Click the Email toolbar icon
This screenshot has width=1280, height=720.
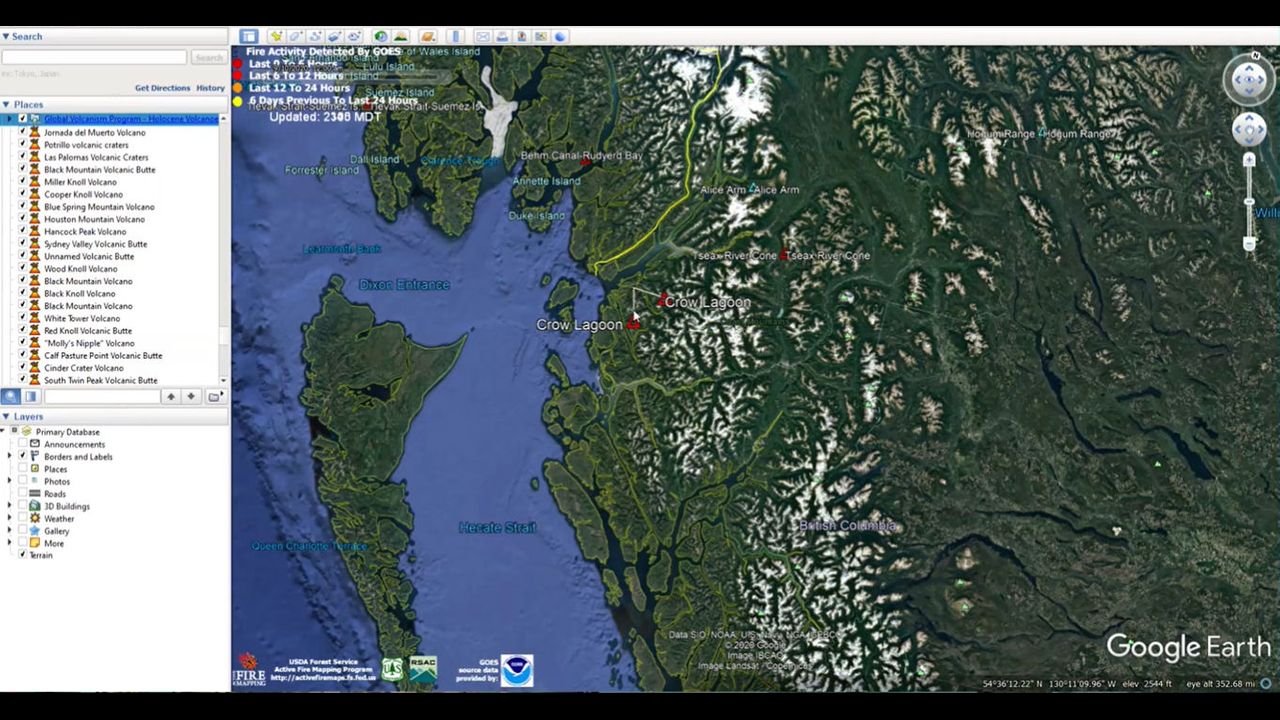tap(483, 37)
